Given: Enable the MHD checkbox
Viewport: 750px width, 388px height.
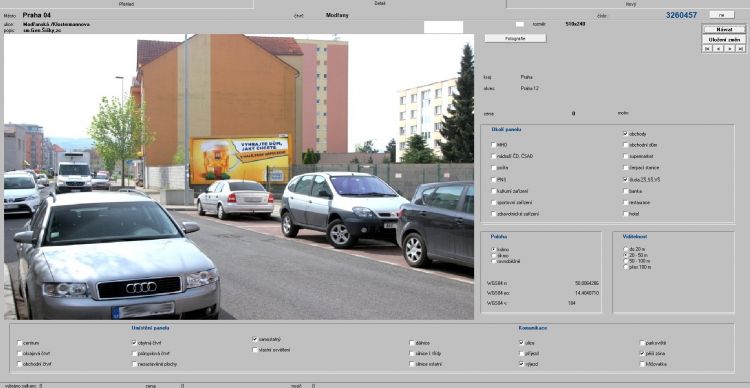Looking at the screenshot, I should (494, 144).
